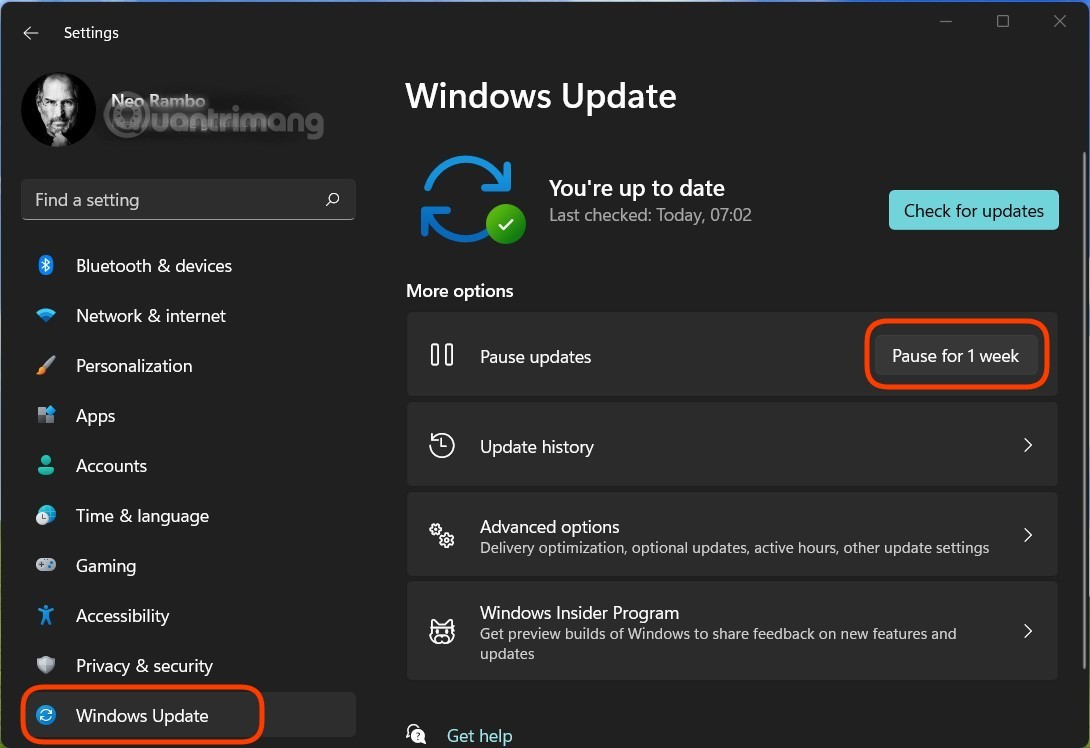
Task: Open Update history row
Action: [732, 445]
